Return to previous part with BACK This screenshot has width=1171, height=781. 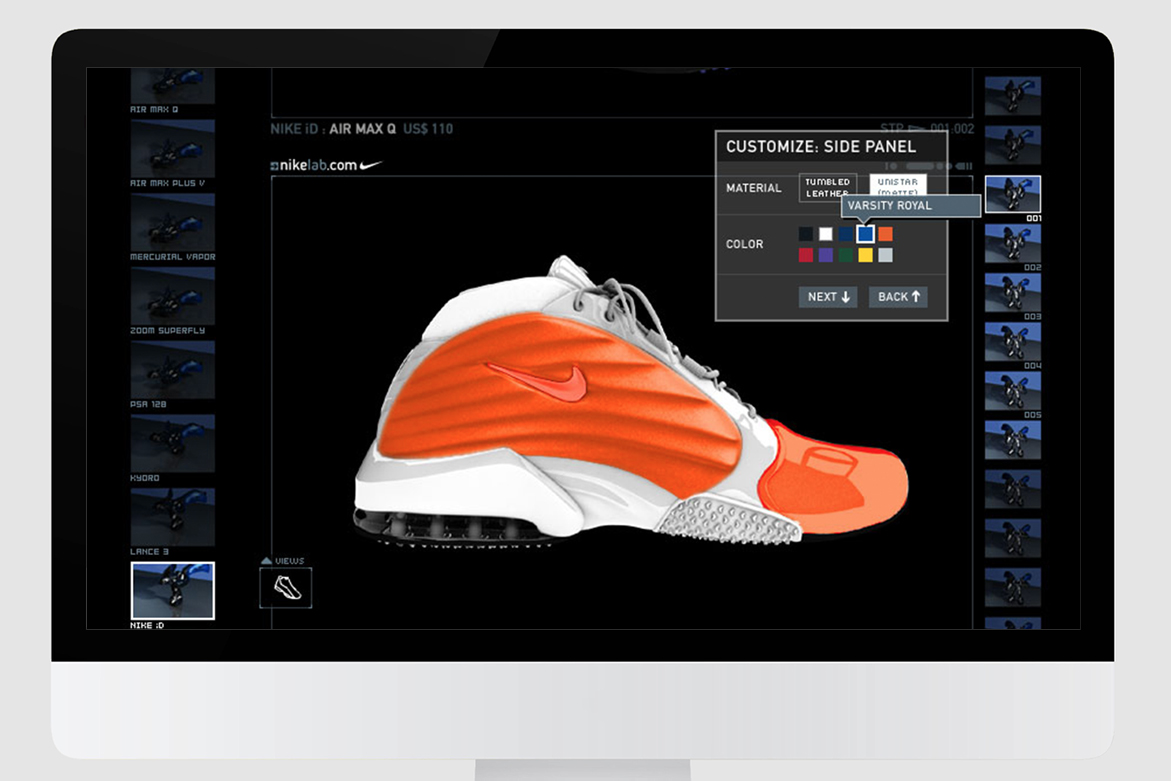click(898, 297)
